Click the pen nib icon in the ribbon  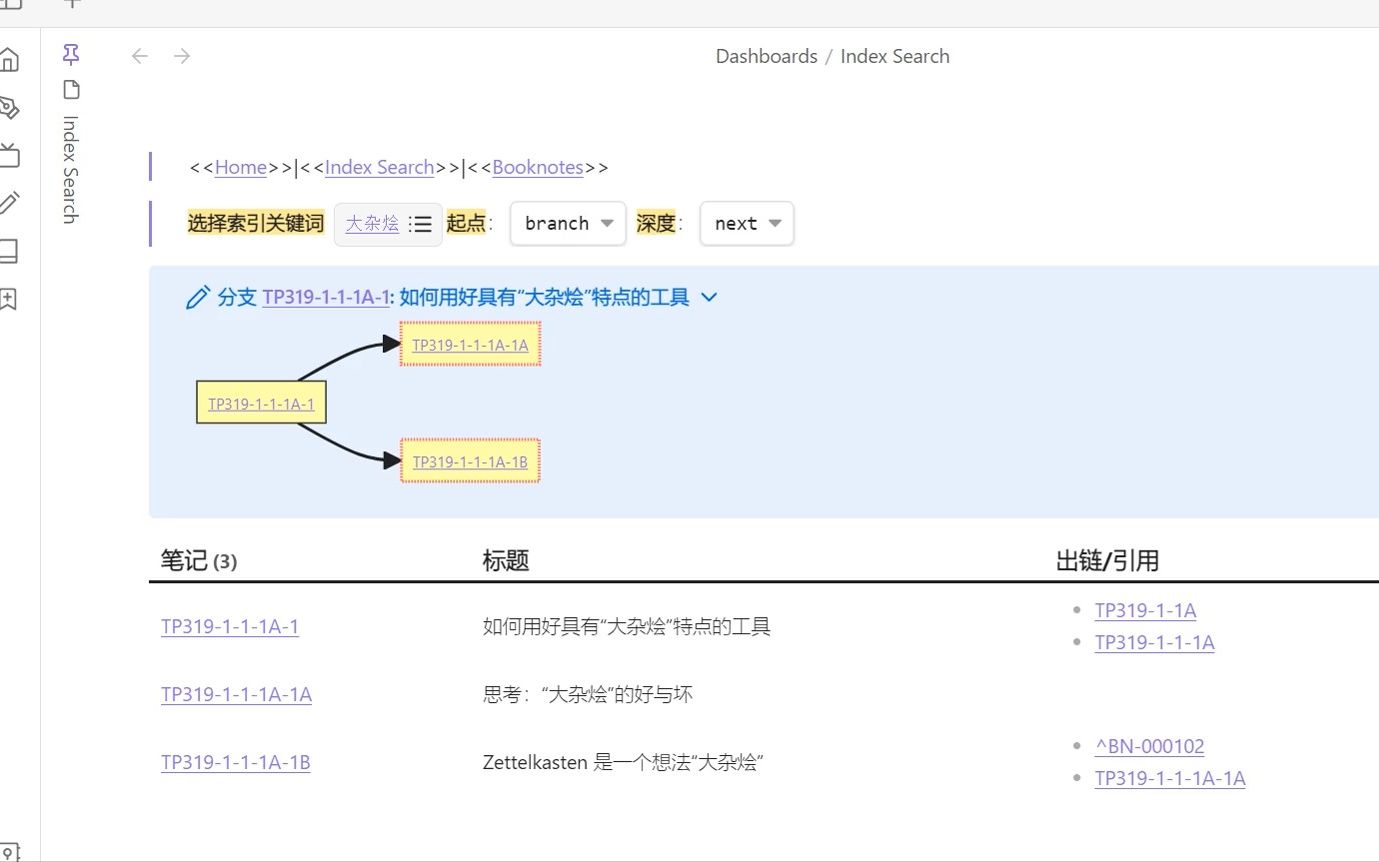tap(8, 107)
